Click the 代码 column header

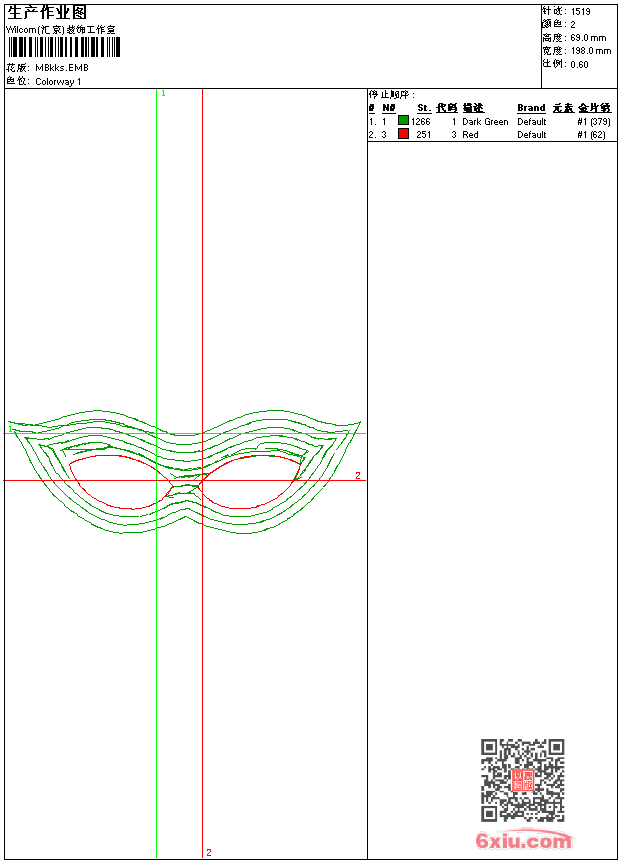pos(447,108)
